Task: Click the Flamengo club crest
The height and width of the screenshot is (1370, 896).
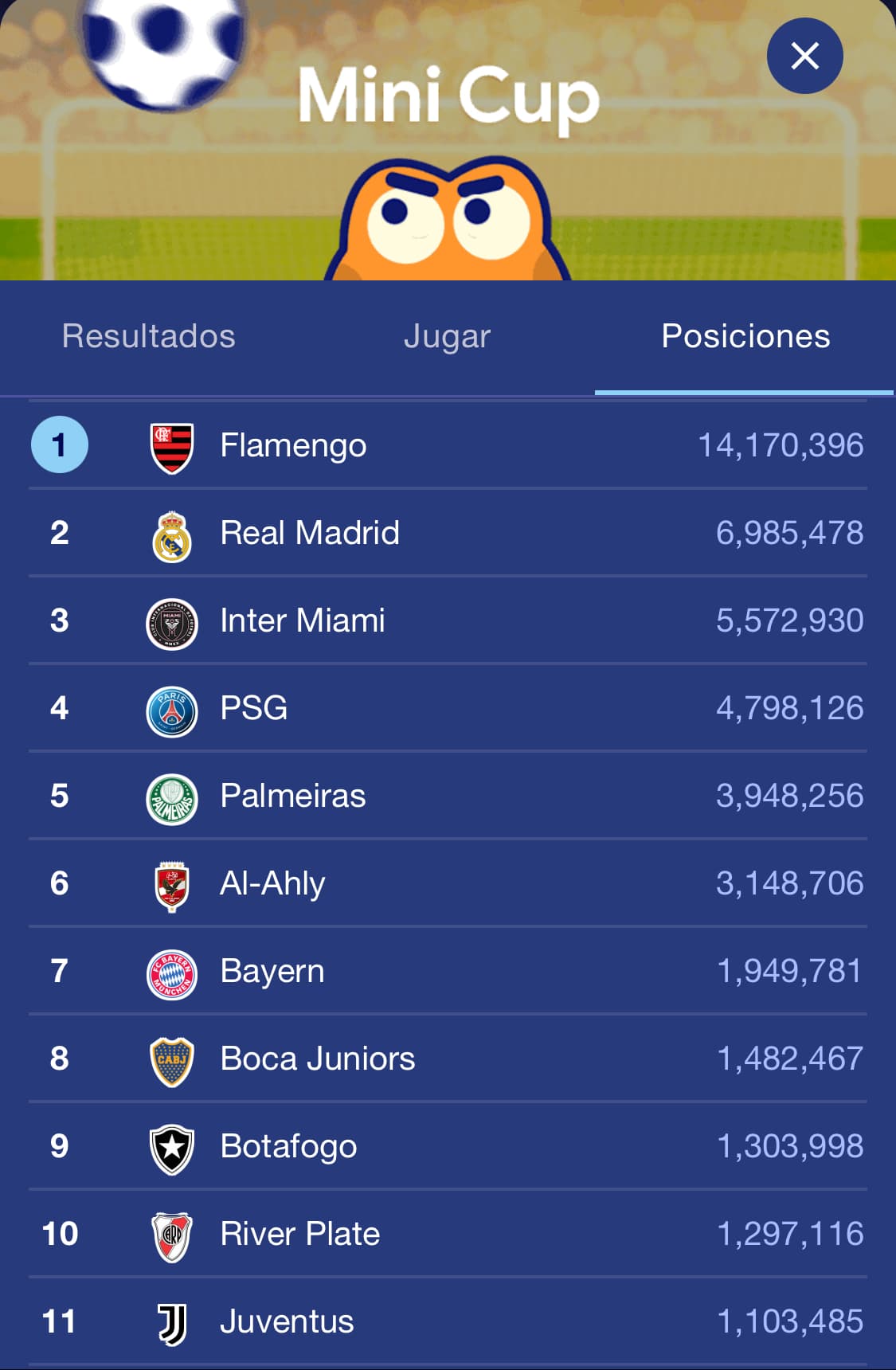Action: pyautogui.click(x=172, y=448)
